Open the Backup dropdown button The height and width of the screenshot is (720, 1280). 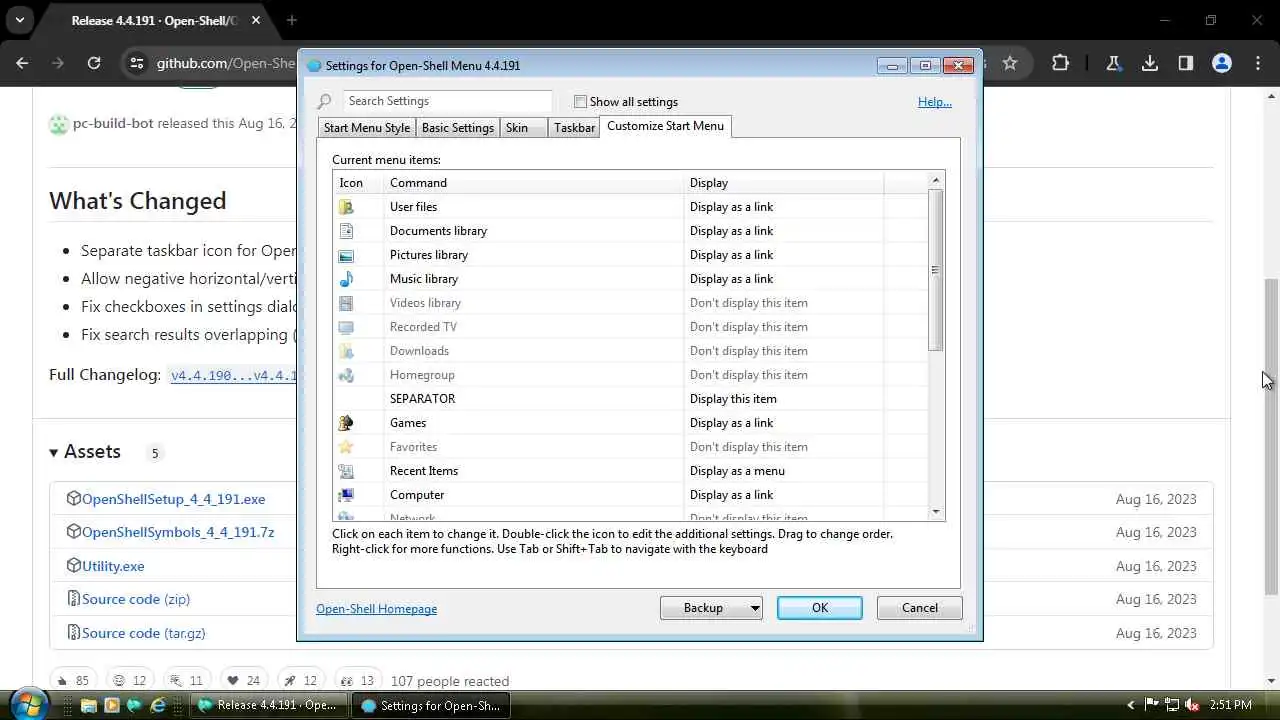(x=712, y=608)
